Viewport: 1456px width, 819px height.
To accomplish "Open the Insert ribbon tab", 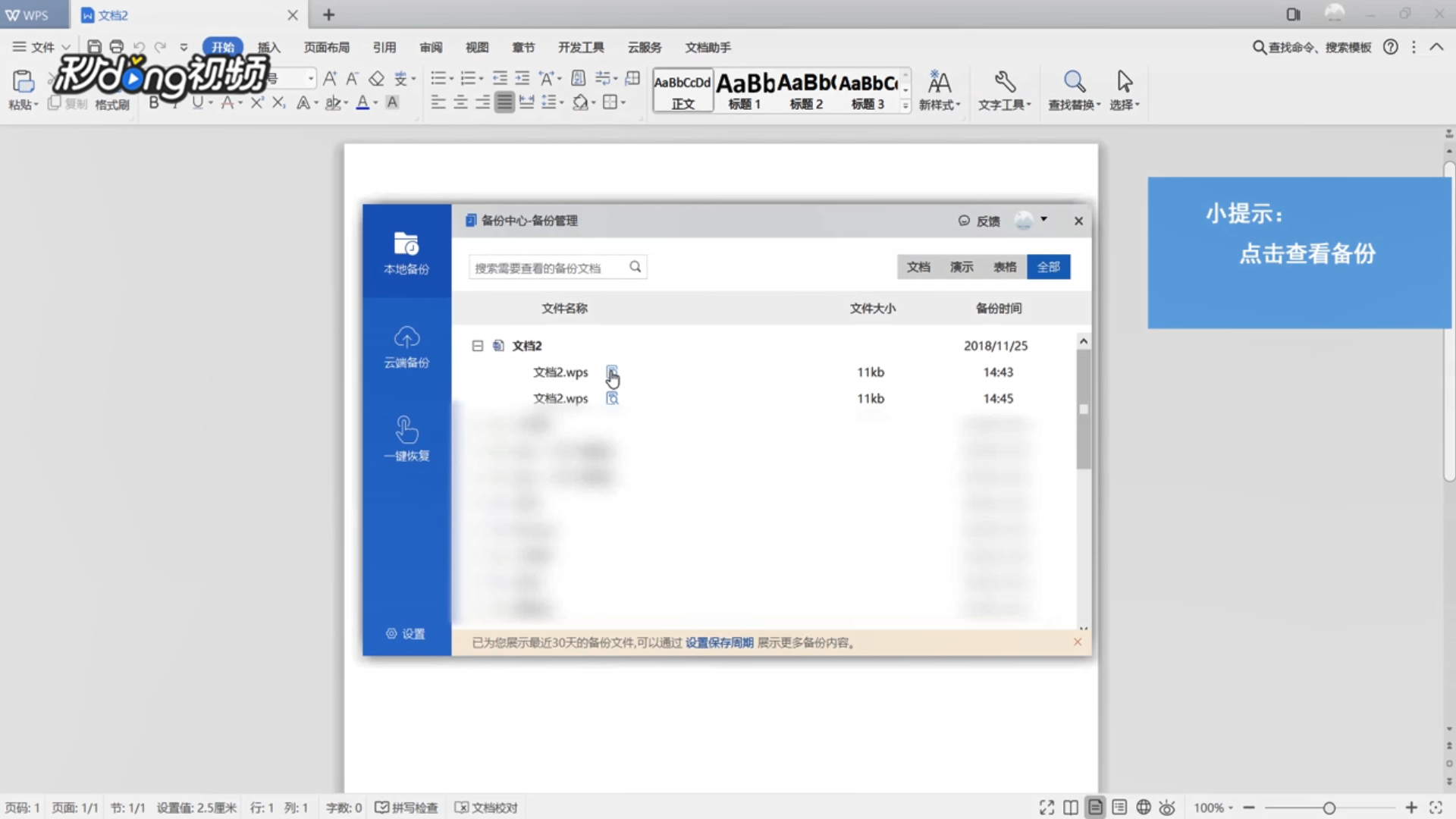I will tap(268, 47).
